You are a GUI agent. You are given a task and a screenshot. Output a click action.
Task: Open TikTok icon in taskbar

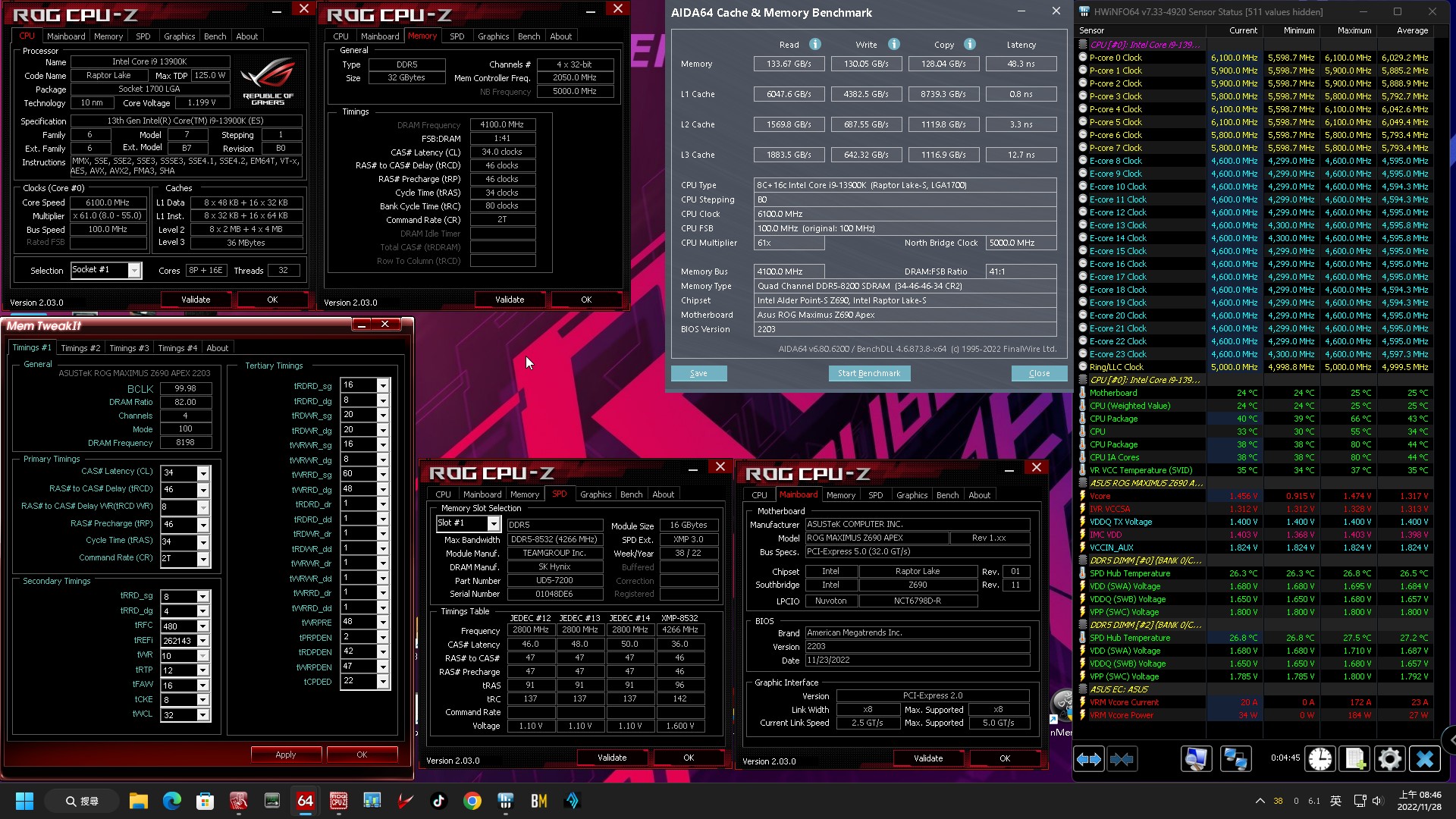tap(438, 801)
